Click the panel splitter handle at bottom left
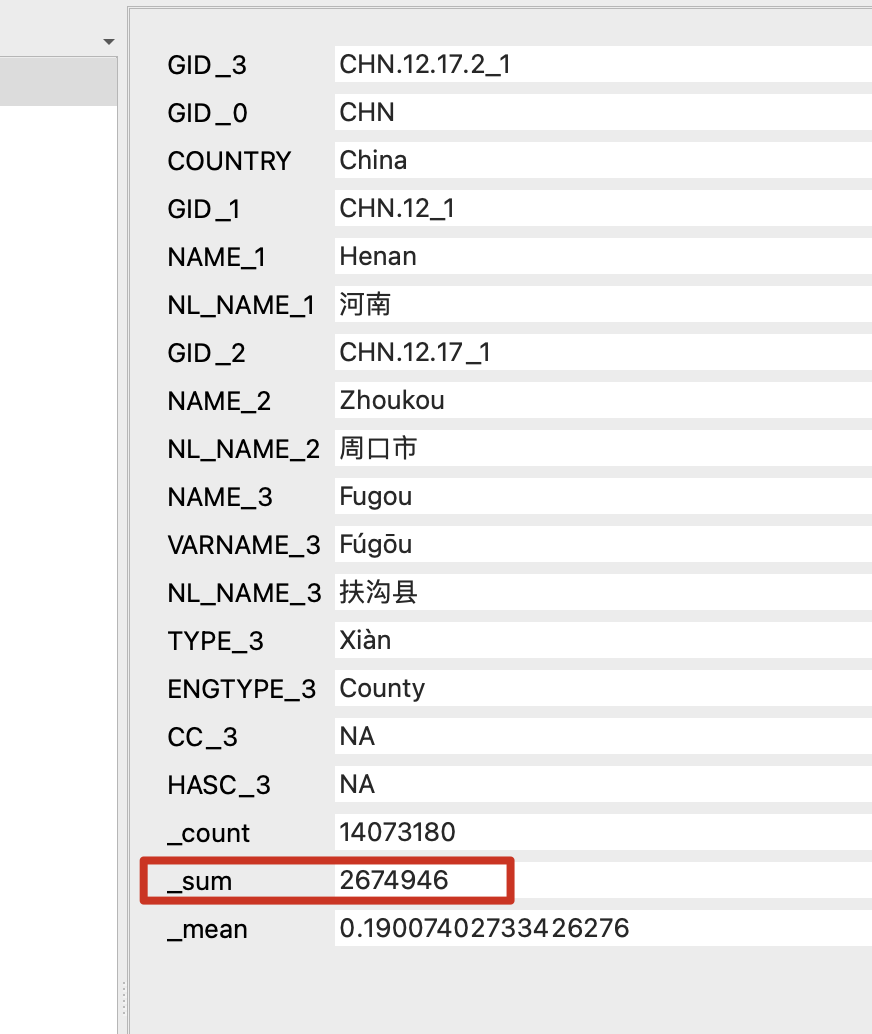This screenshot has height=1034, width=872. (x=123, y=997)
